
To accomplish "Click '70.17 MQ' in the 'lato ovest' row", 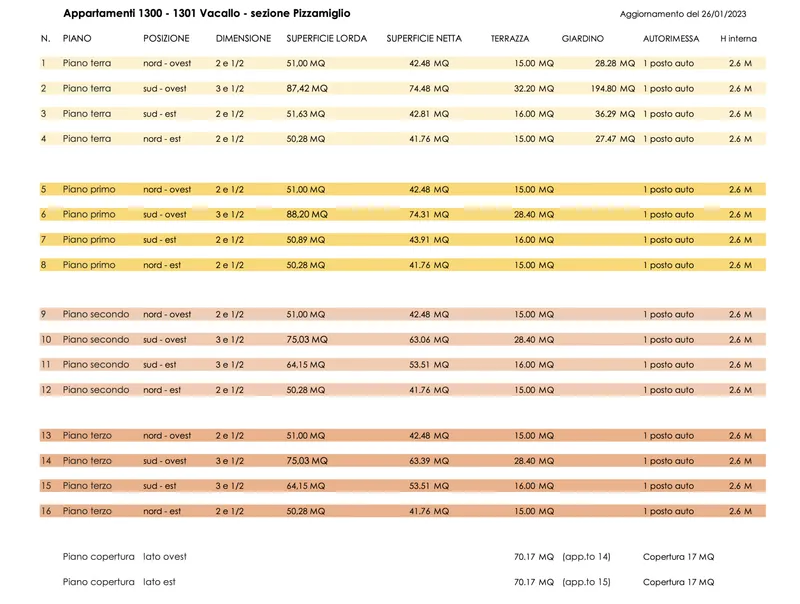I will click(x=534, y=557).
